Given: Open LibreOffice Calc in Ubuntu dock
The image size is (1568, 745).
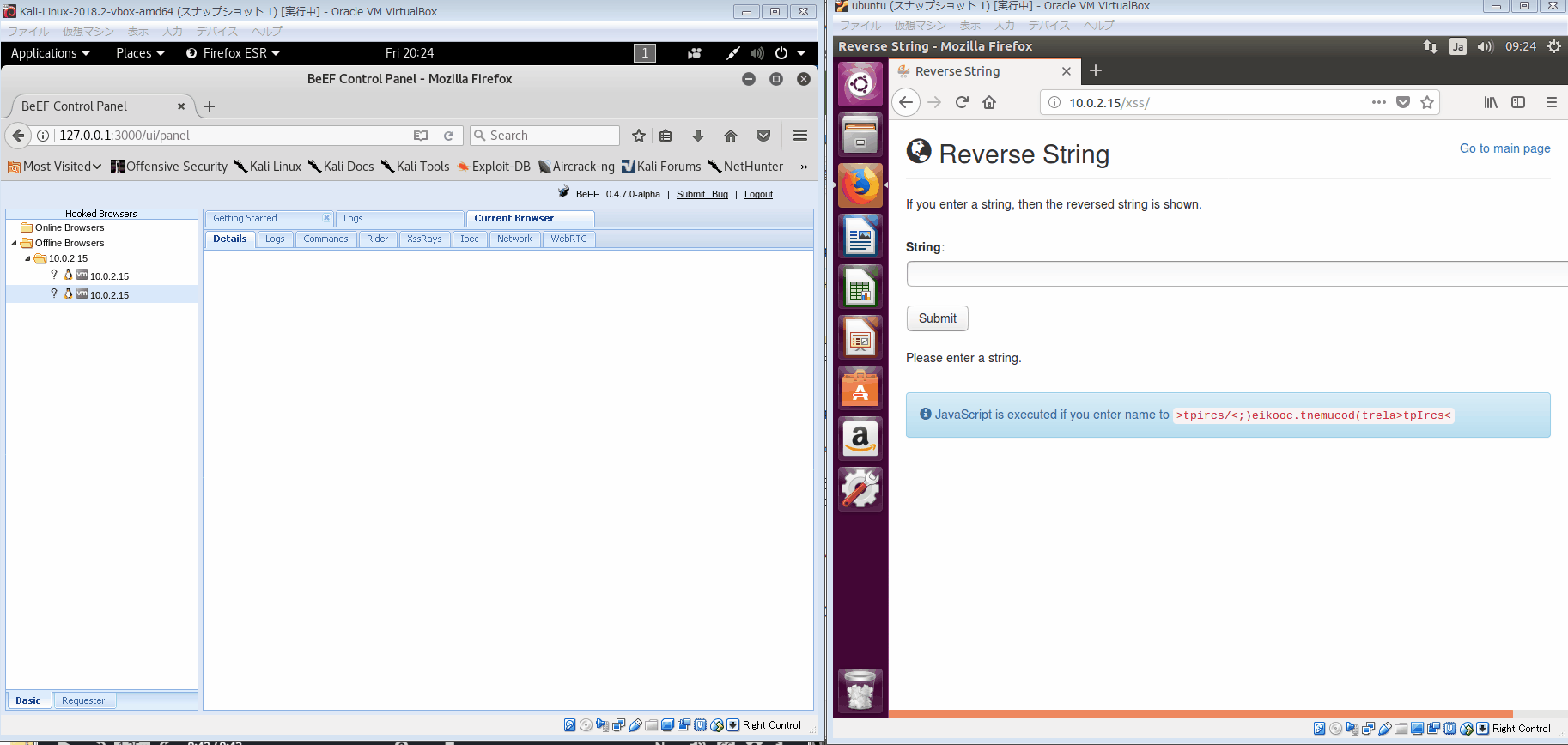Looking at the screenshot, I should pos(860,287).
